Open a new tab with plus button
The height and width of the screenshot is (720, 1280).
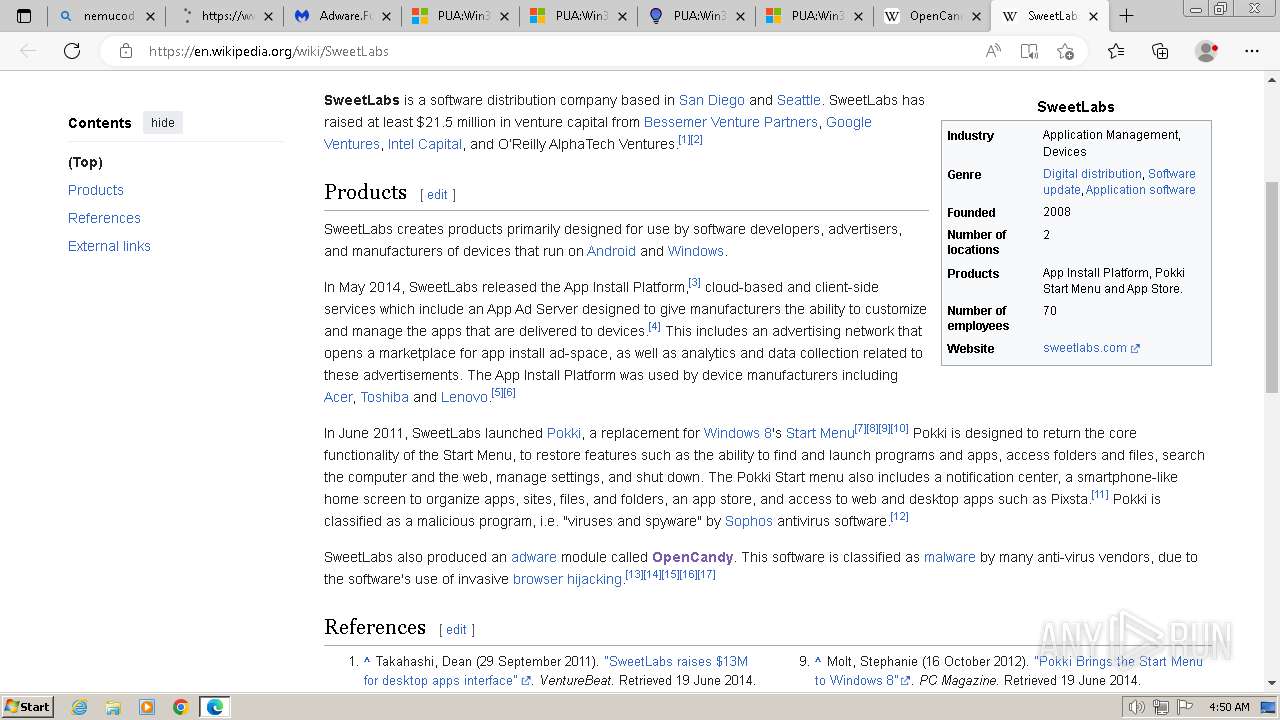[1126, 16]
